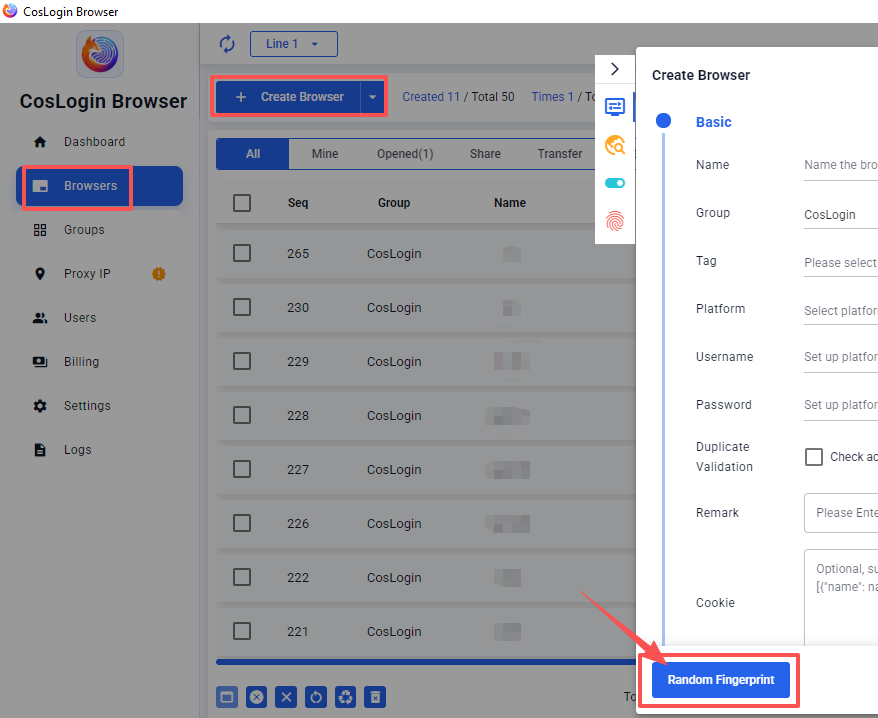
Task: Click the orange globe search icon
Action: [x=615, y=145]
